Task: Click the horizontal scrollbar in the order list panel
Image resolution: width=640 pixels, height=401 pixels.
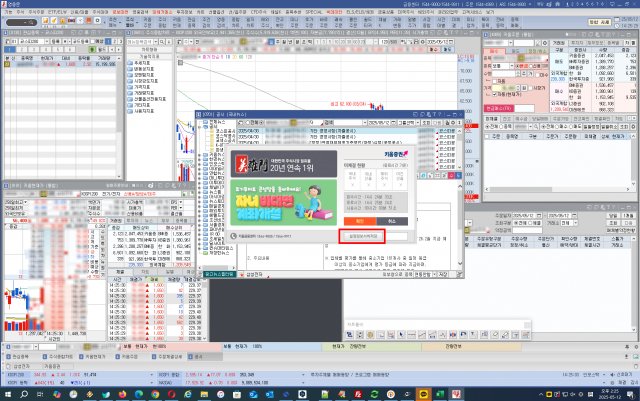Action: [x=558, y=189]
